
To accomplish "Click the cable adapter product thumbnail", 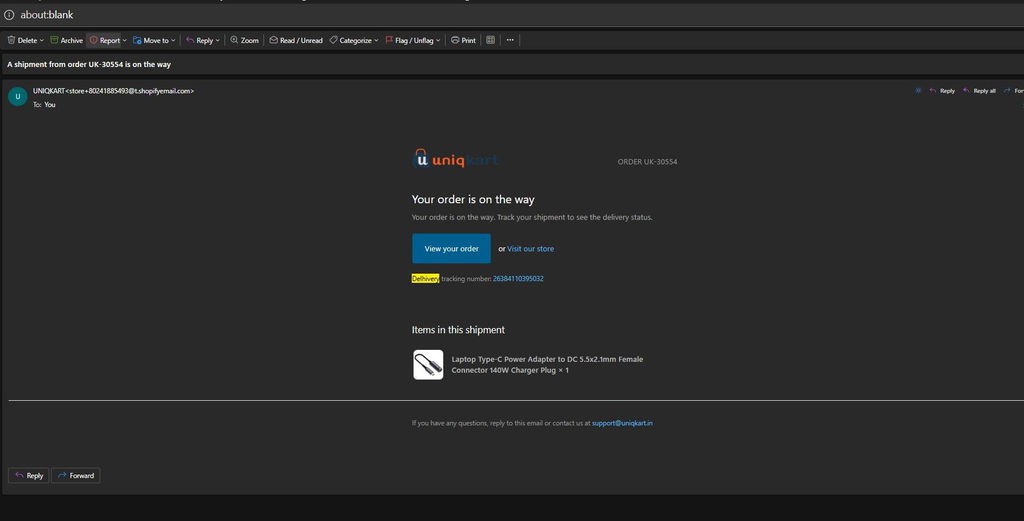I will [428, 364].
